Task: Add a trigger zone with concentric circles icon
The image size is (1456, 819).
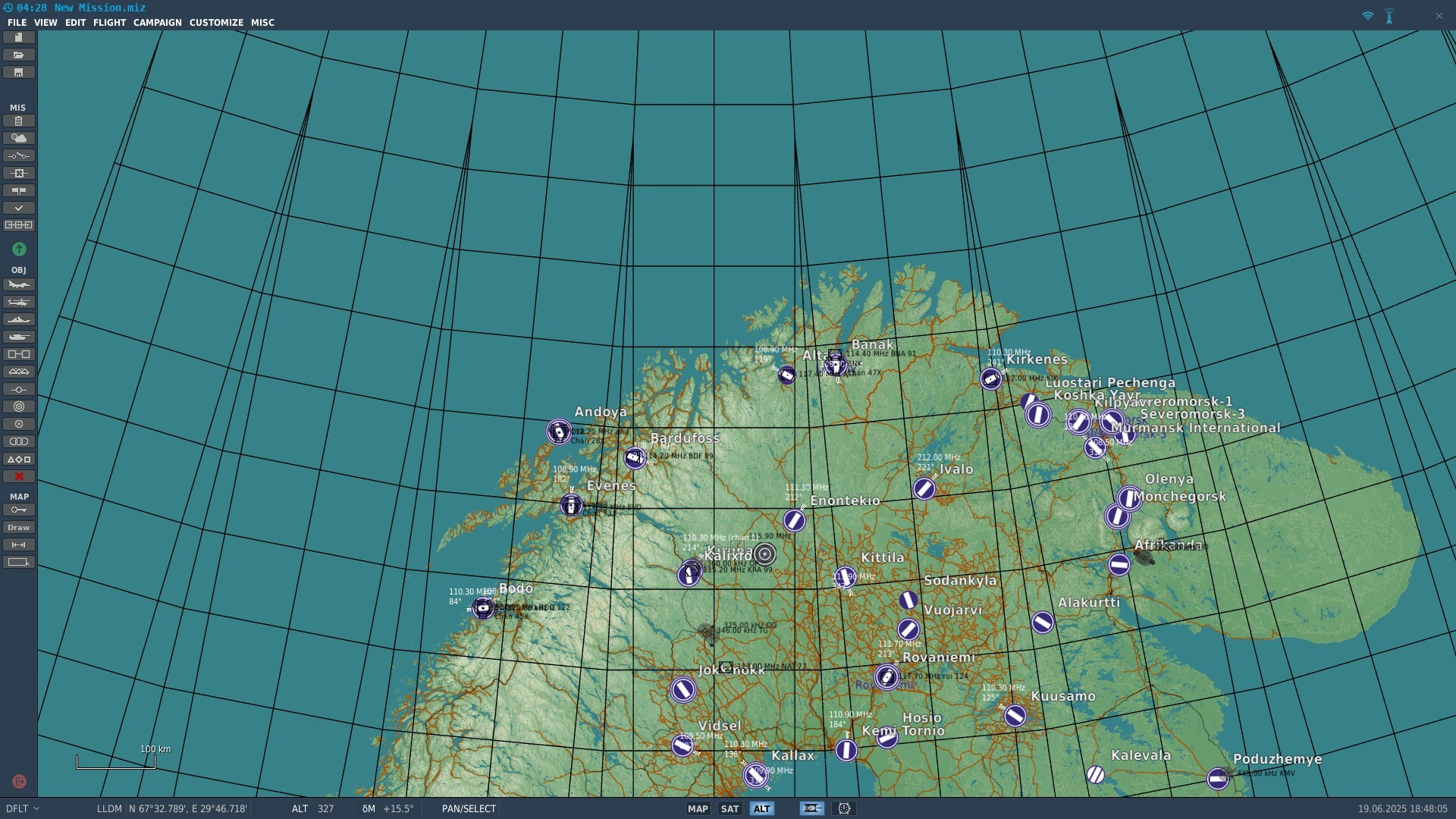Action: coord(19,406)
